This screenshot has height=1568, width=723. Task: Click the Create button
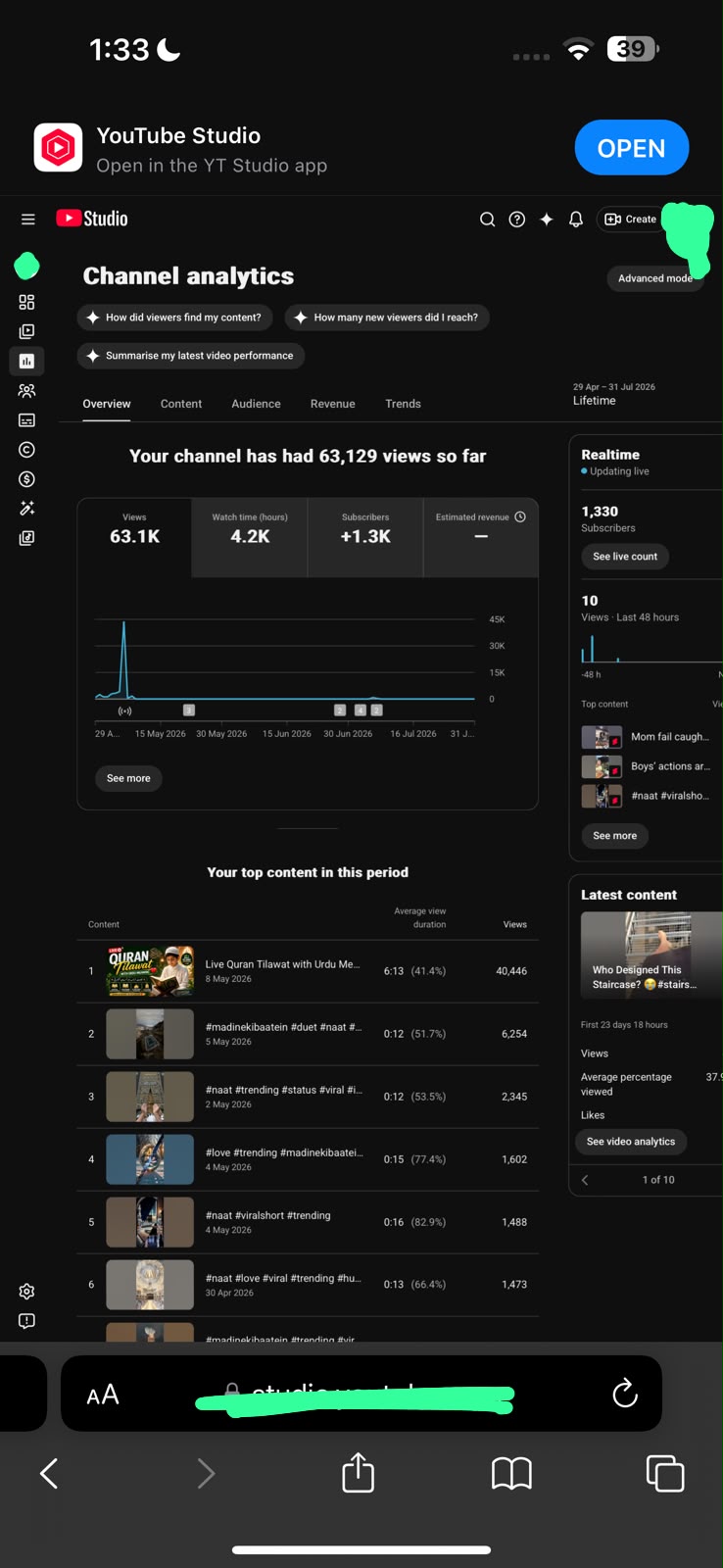click(x=631, y=220)
